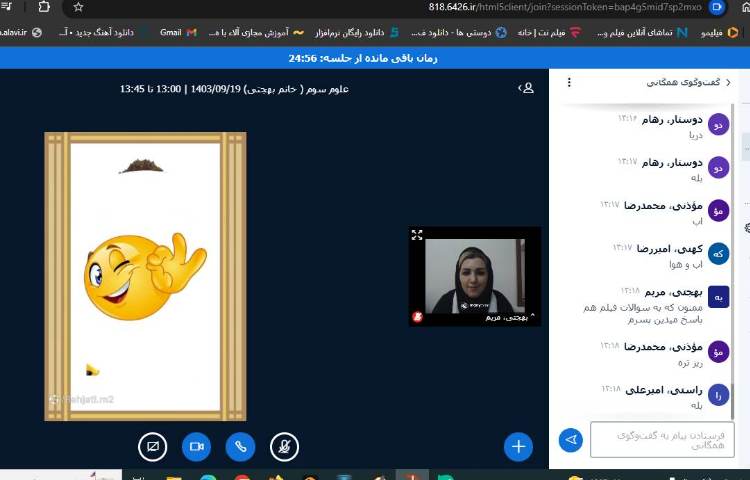
Task: Click the camera indicator in address bar
Action: [x=716, y=6]
